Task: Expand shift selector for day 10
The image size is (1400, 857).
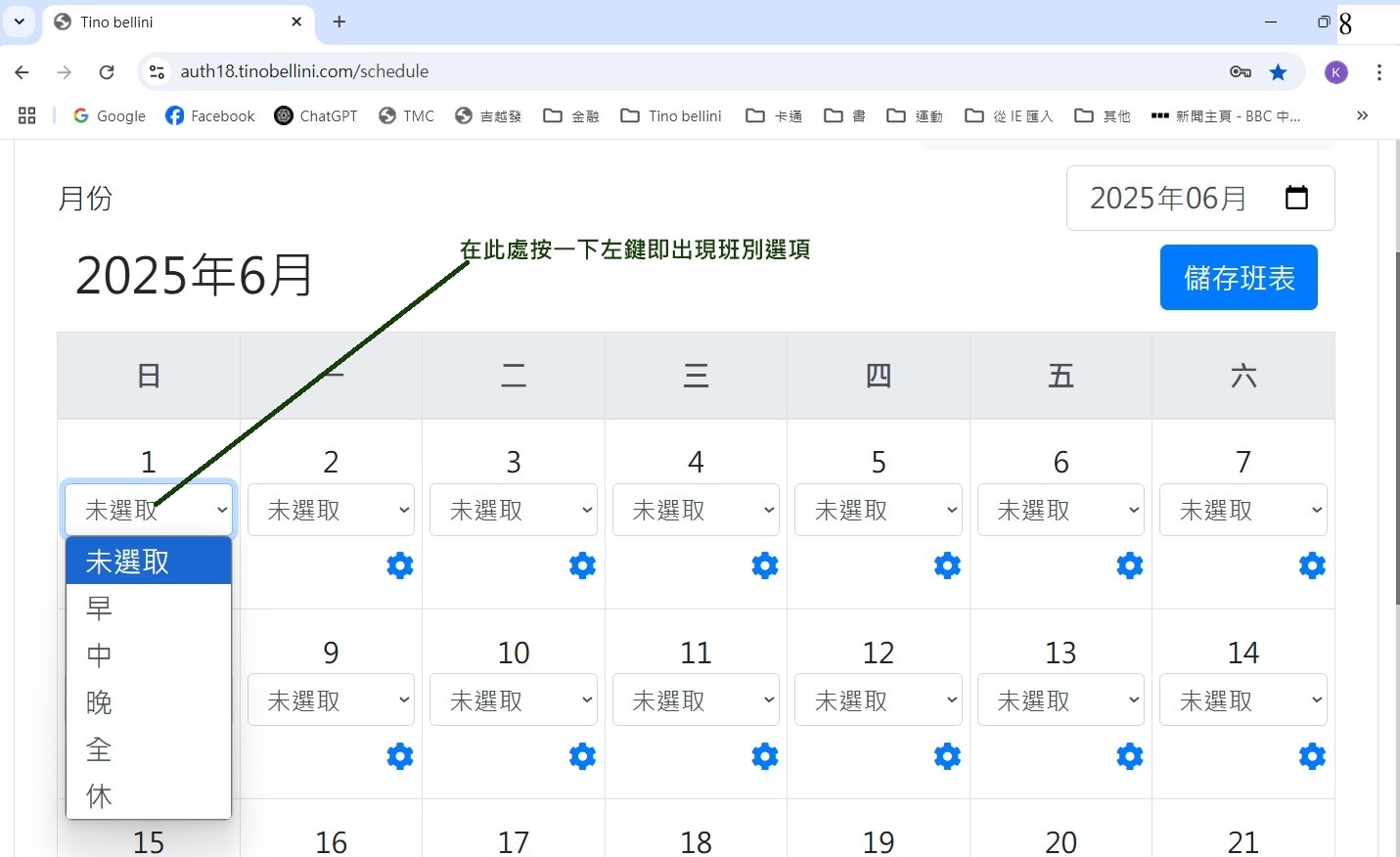Action: click(514, 700)
